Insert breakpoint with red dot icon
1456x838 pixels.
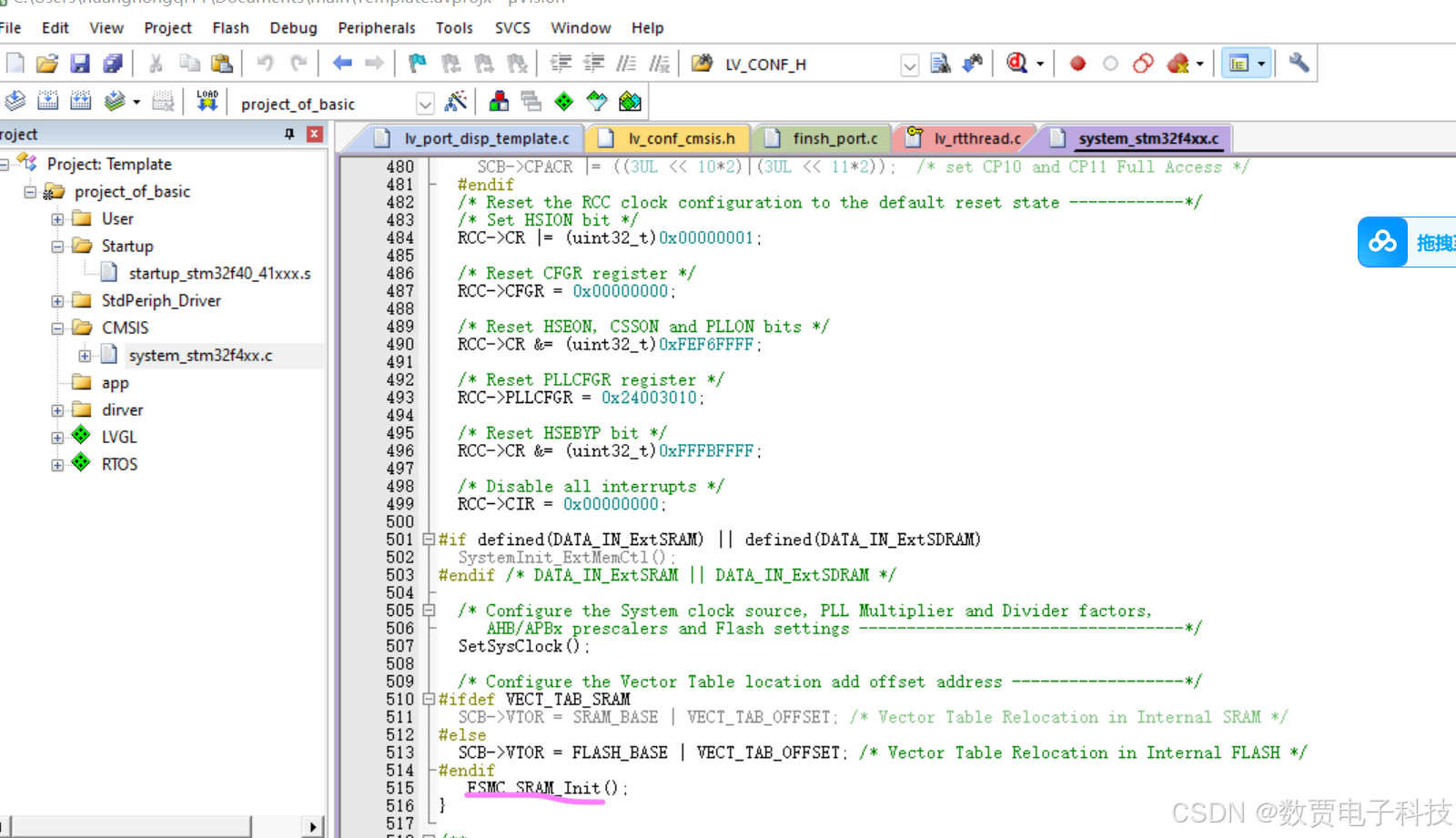[1077, 63]
